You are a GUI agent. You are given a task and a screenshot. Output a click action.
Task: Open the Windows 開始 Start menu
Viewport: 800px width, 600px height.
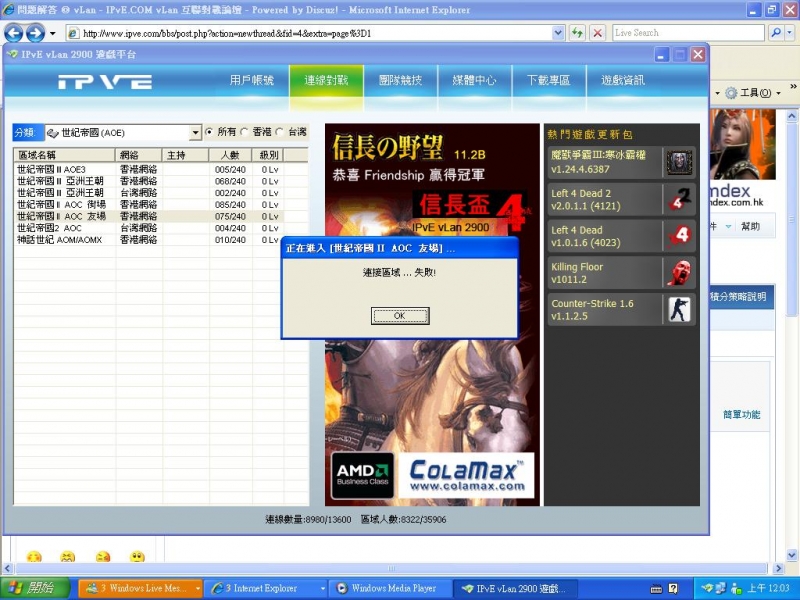[35, 588]
